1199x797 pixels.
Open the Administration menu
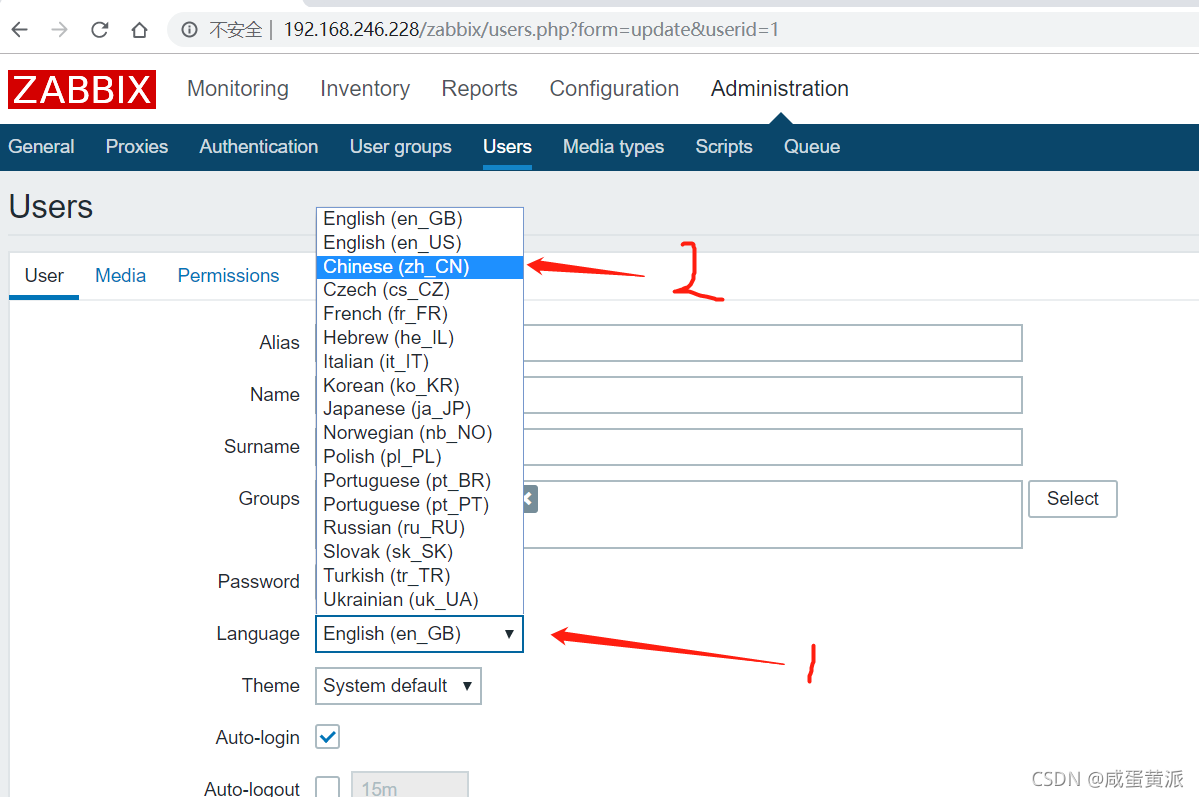click(779, 89)
